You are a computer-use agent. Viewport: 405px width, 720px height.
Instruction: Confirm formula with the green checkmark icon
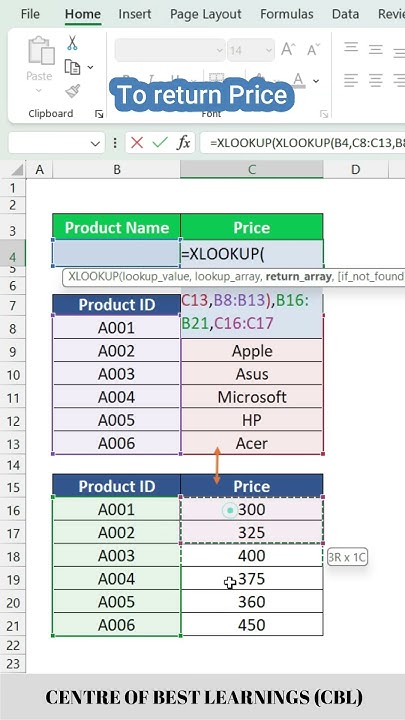coord(160,143)
